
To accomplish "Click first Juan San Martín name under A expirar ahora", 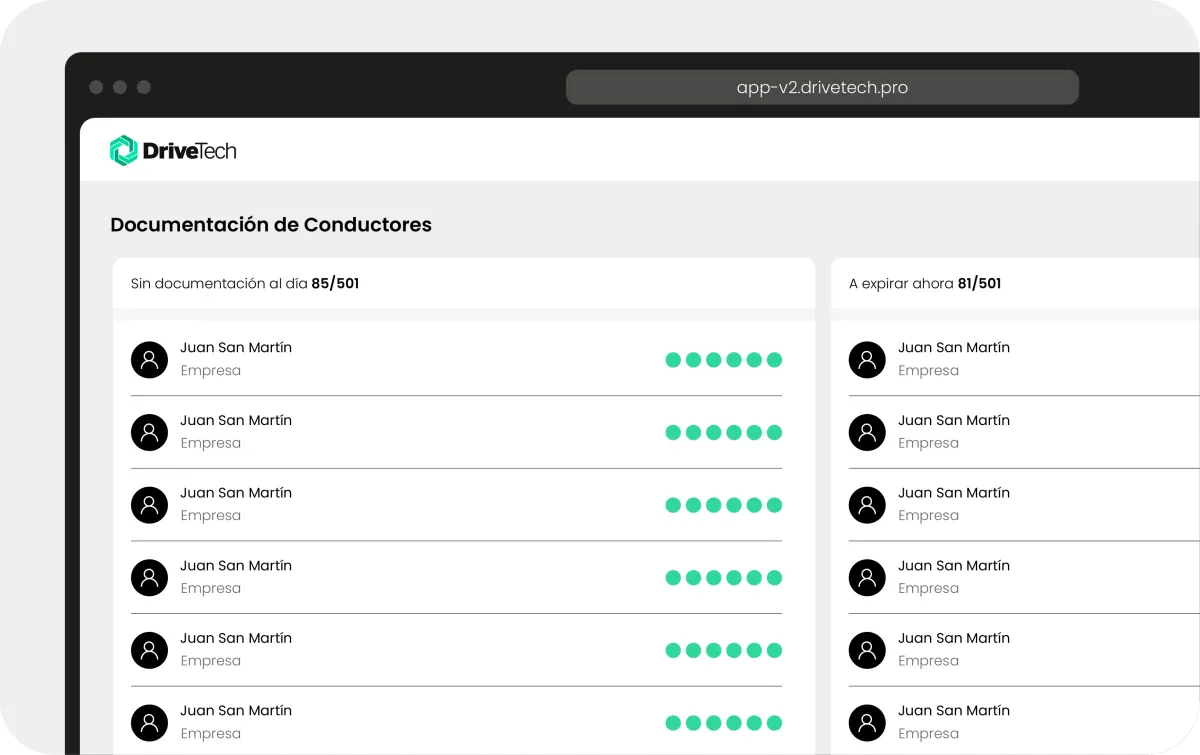I will tap(954, 348).
